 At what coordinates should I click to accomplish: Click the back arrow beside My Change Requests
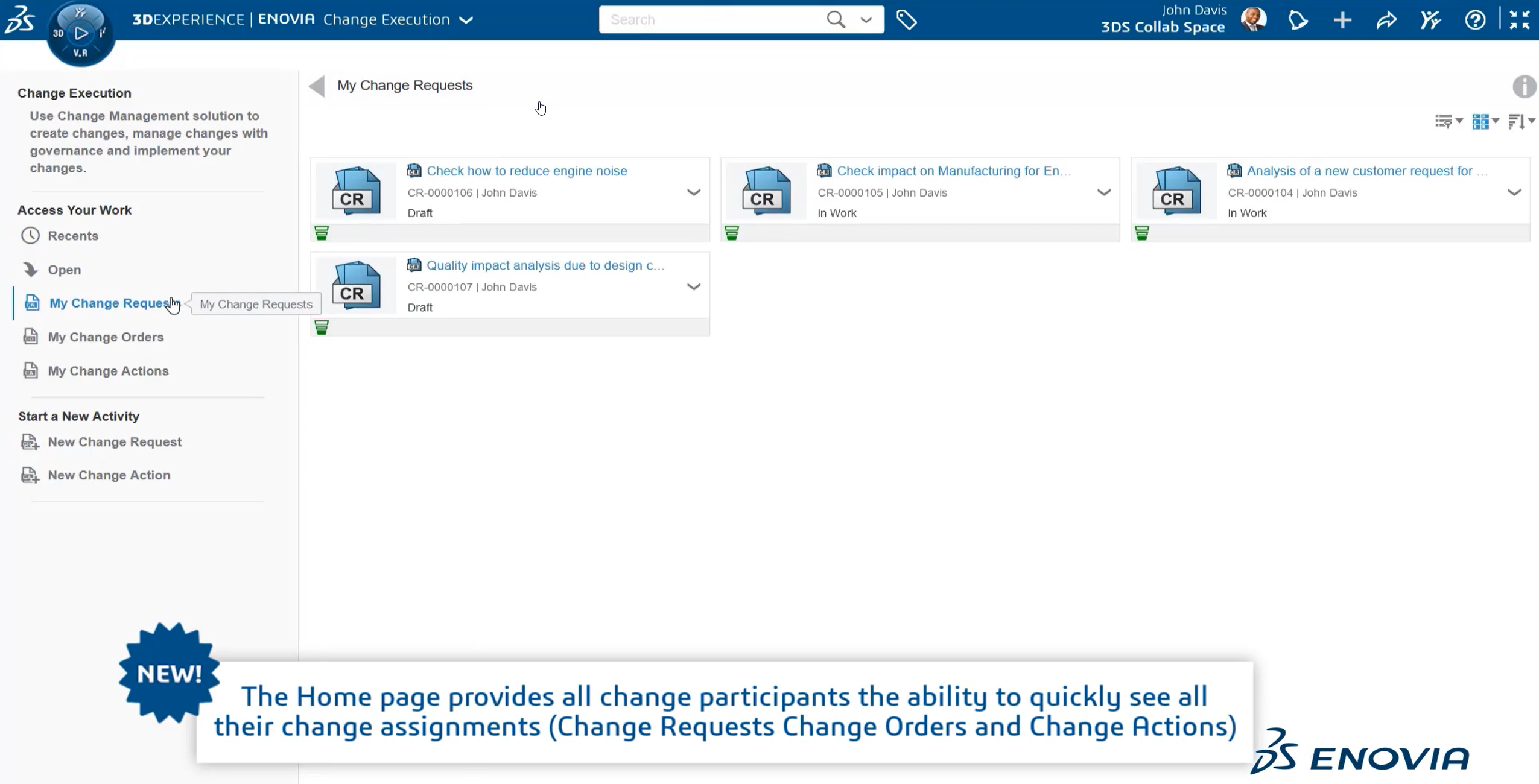[317, 86]
